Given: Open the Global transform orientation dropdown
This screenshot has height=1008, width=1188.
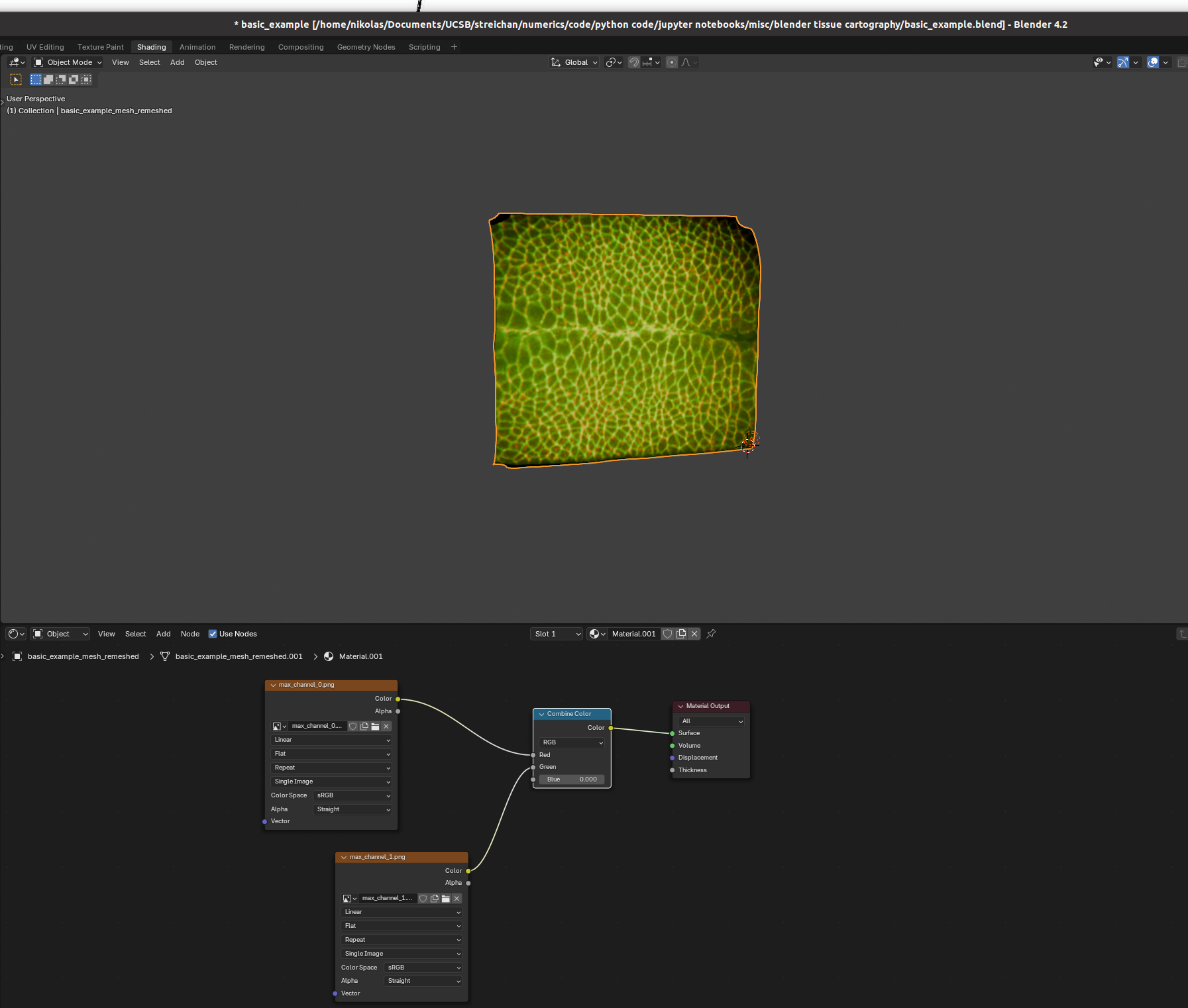Looking at the screenshot, I should [x=574, y=62].
